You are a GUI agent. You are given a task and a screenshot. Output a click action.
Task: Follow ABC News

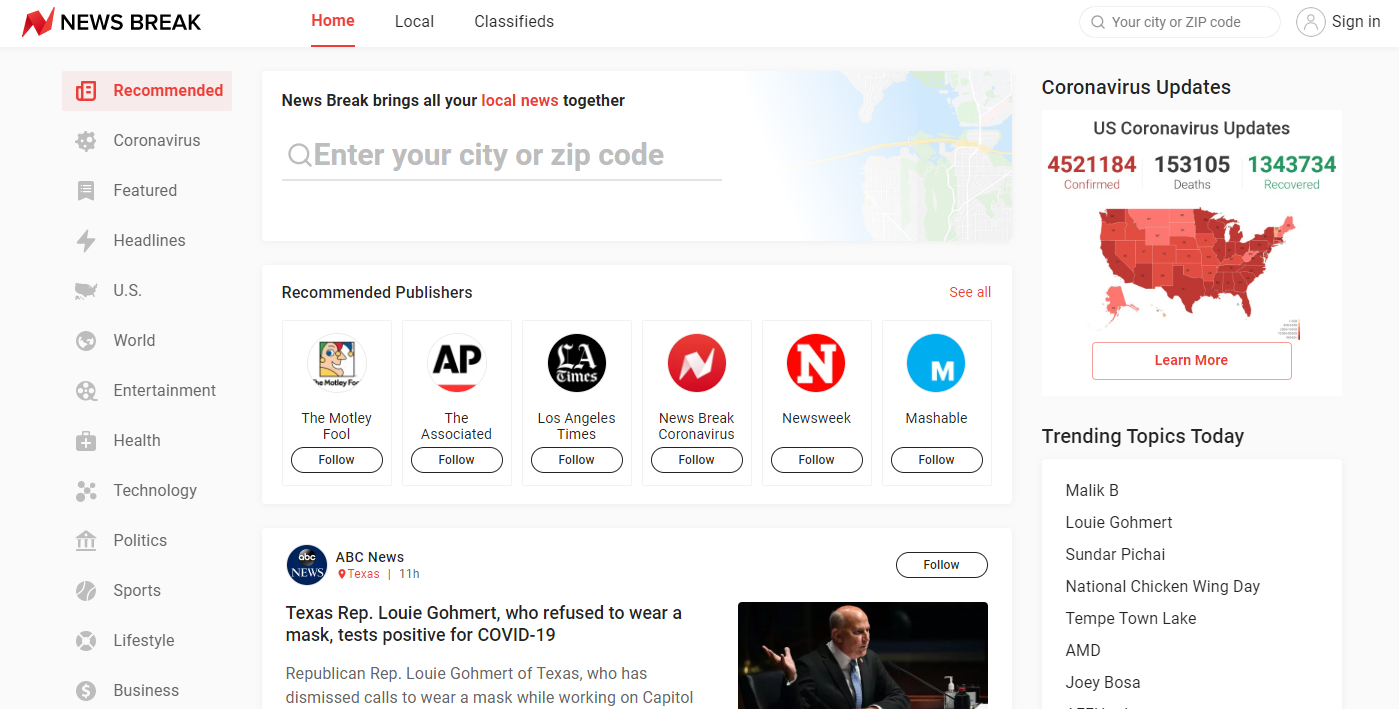coord(942,565)
